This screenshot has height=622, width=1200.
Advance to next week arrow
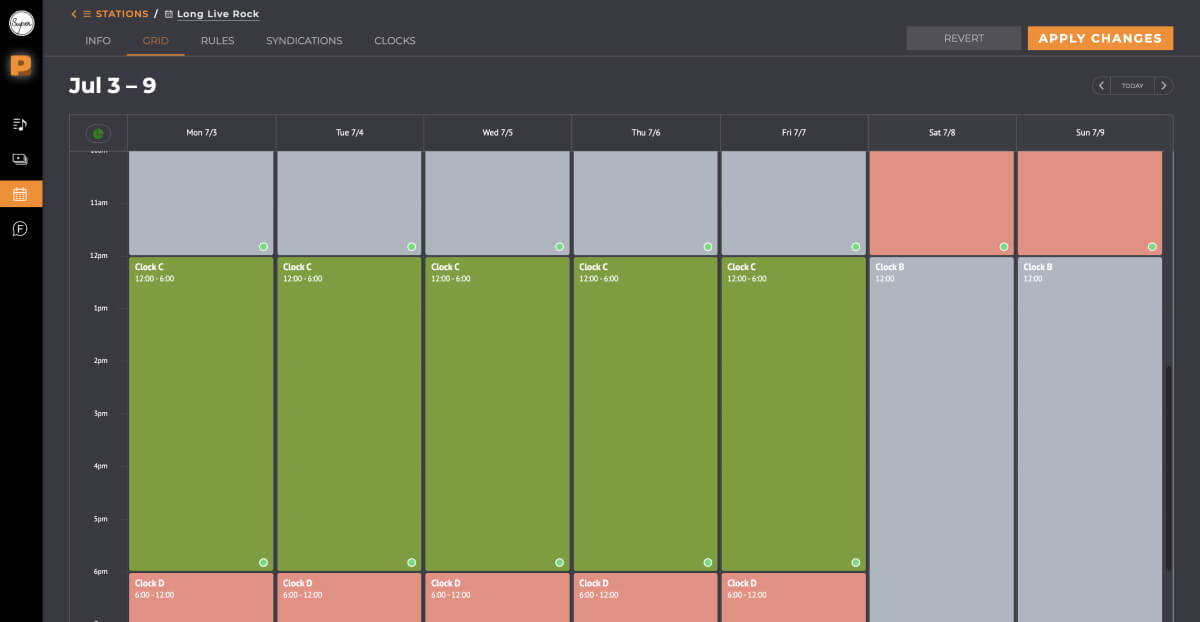(1163, 86)
